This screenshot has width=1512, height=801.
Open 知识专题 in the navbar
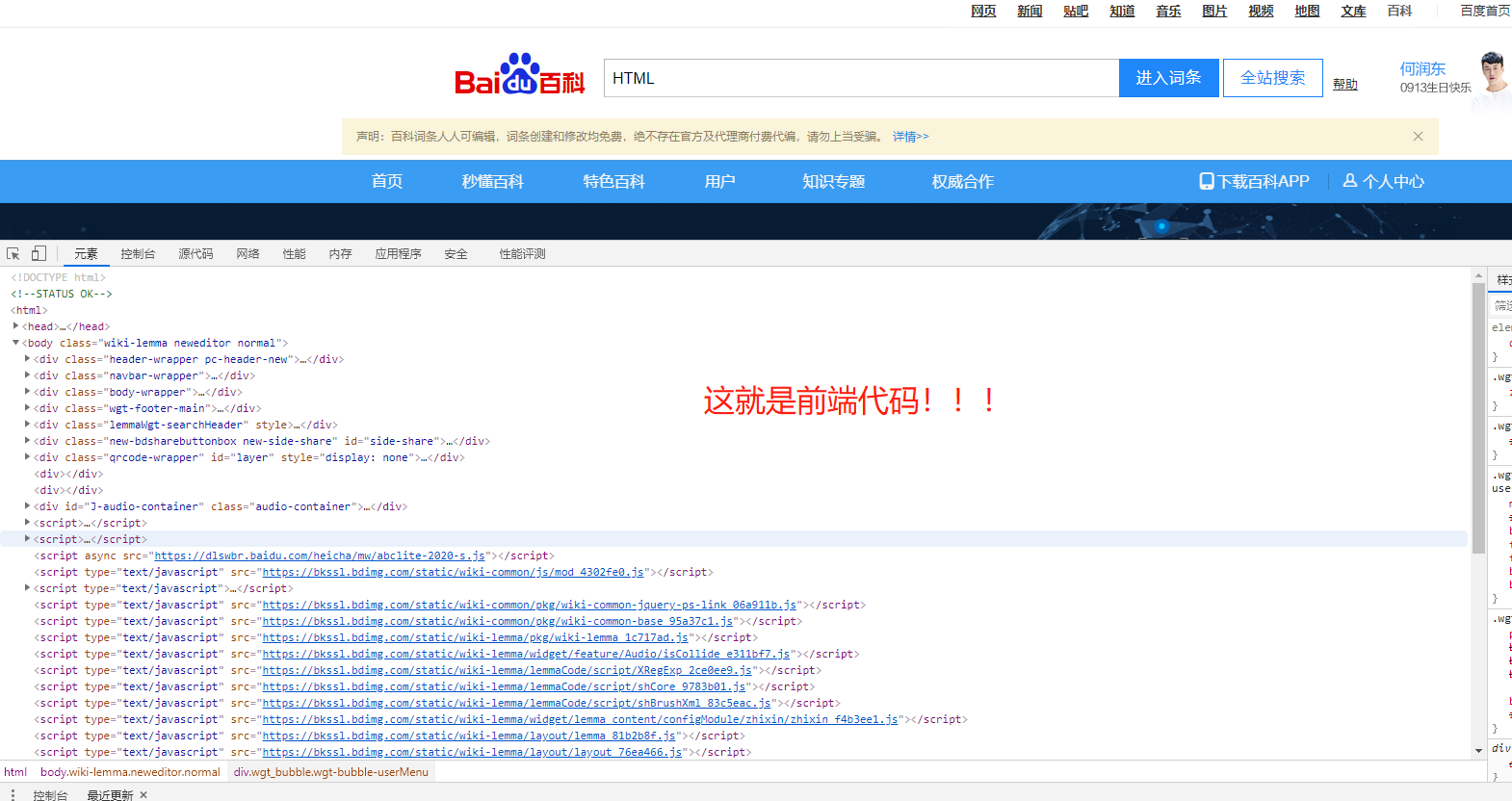(x=833, y=181)
